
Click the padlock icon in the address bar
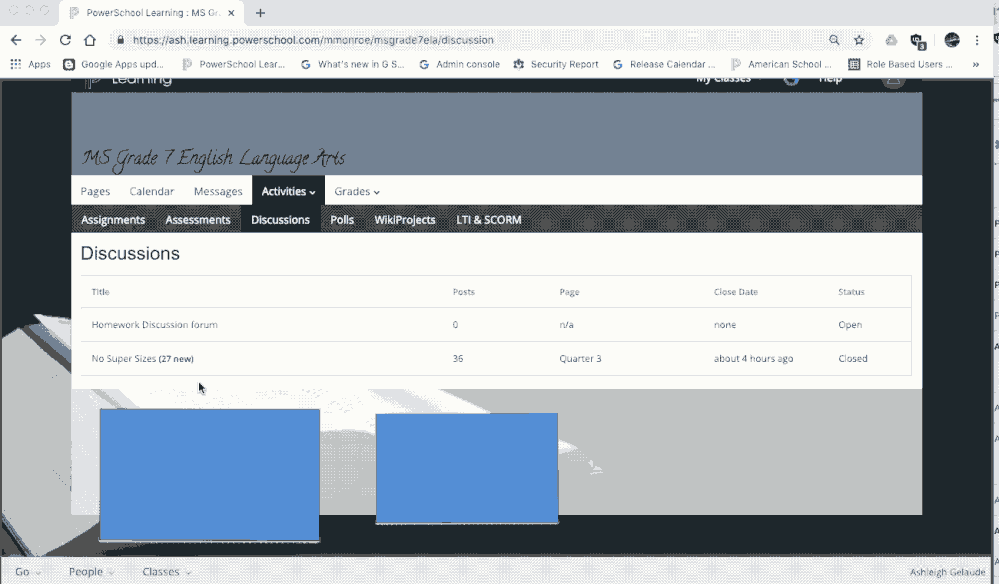tap(121, 40)
